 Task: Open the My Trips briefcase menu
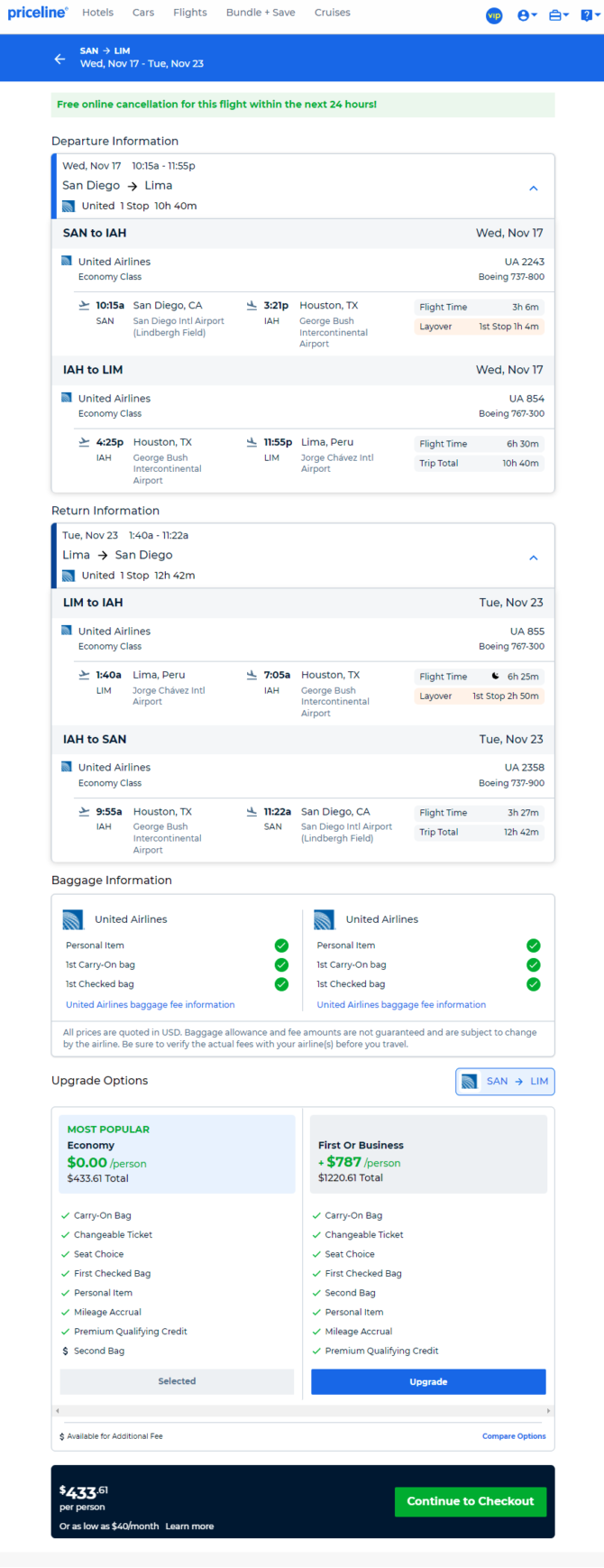(x=558, y=15)
